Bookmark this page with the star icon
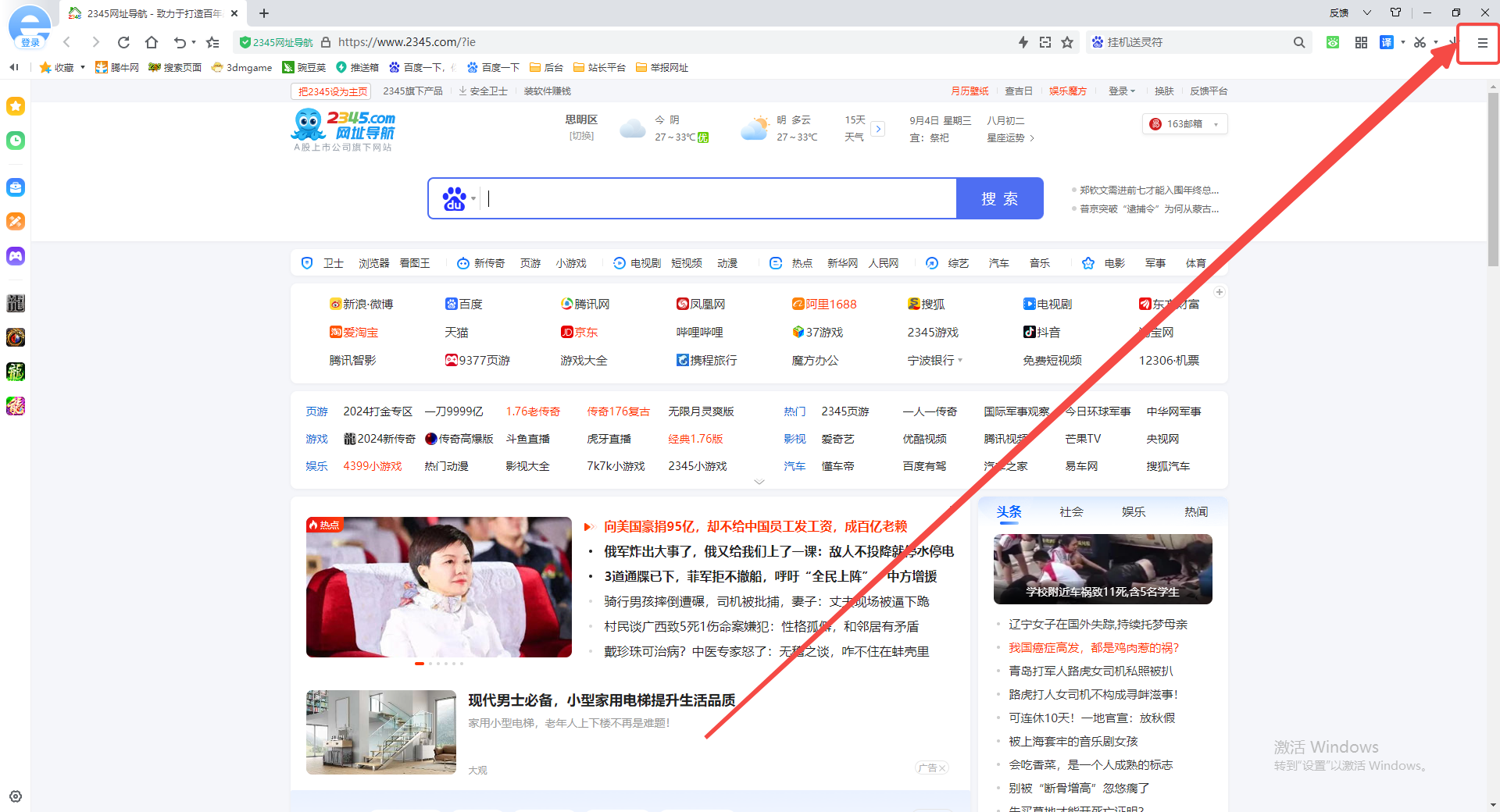 [1067, 42]
